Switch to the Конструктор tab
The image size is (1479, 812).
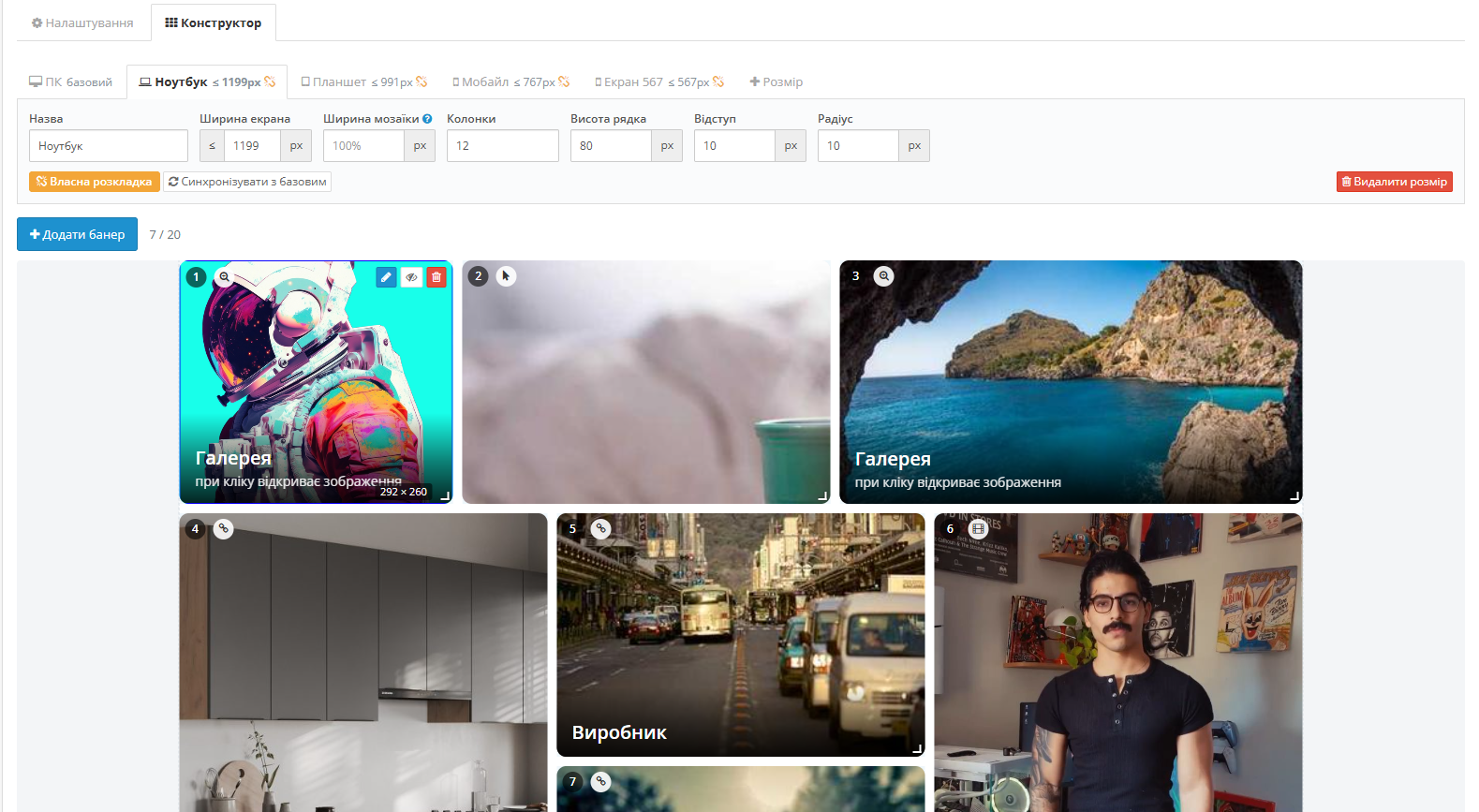(214, 22)
